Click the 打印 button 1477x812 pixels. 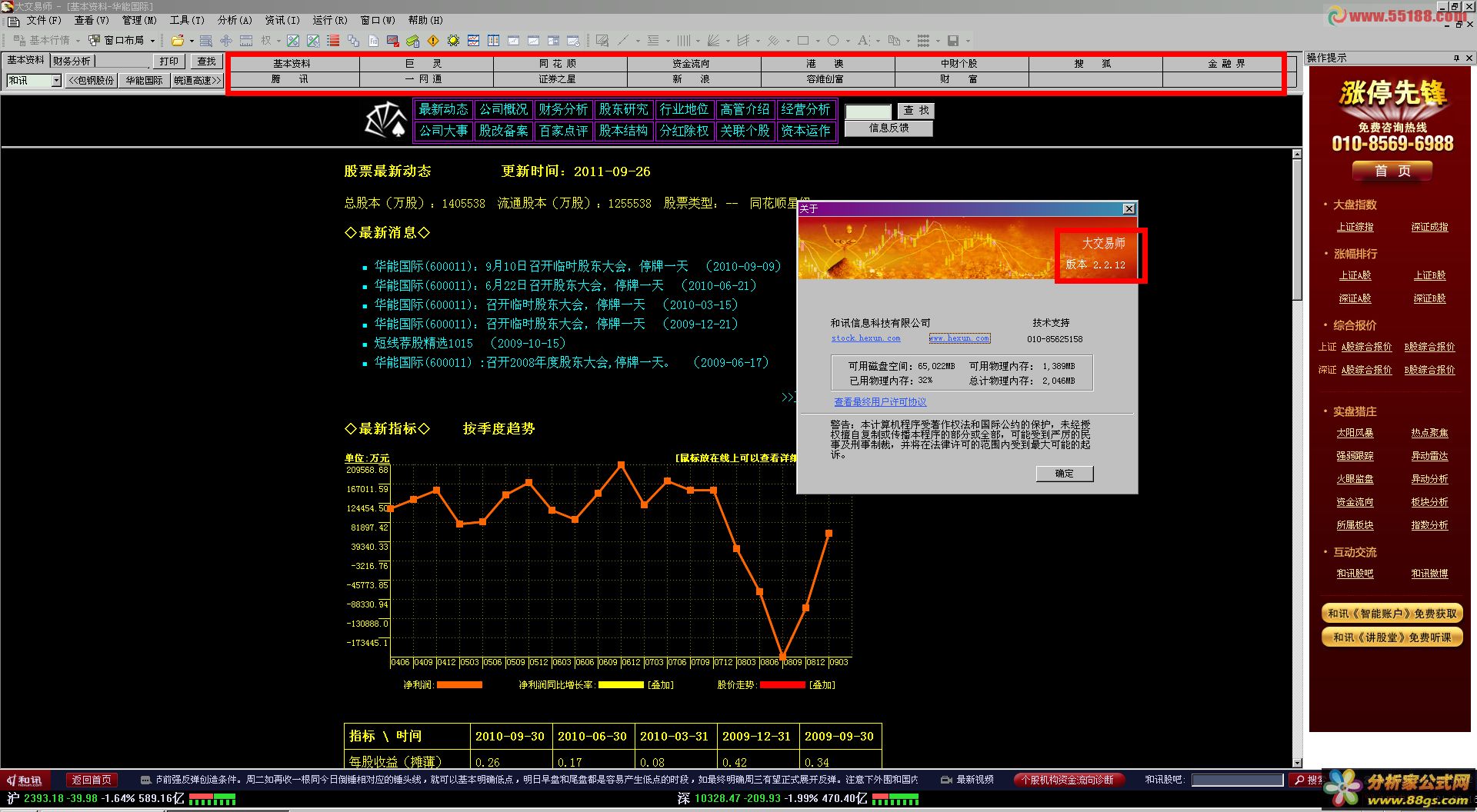(x=169, y=62)
